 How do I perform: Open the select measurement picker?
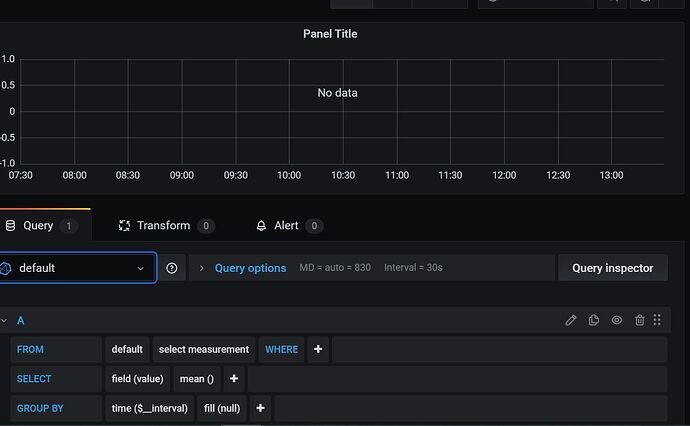tap(203, 349)
